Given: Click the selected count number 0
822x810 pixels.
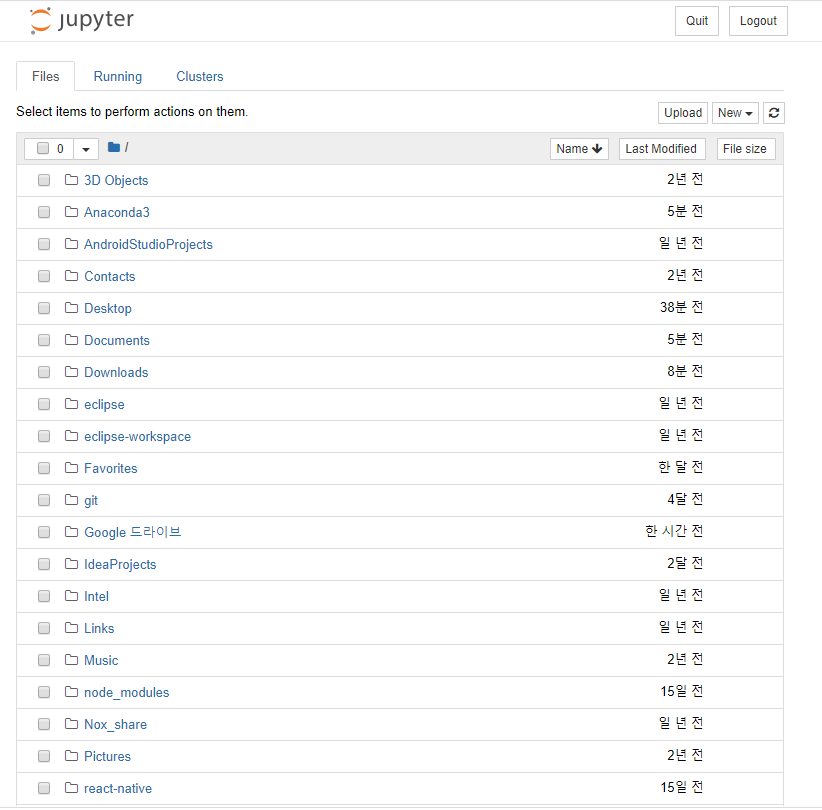Looking at the screenshot, I should [x=60, y=149].
